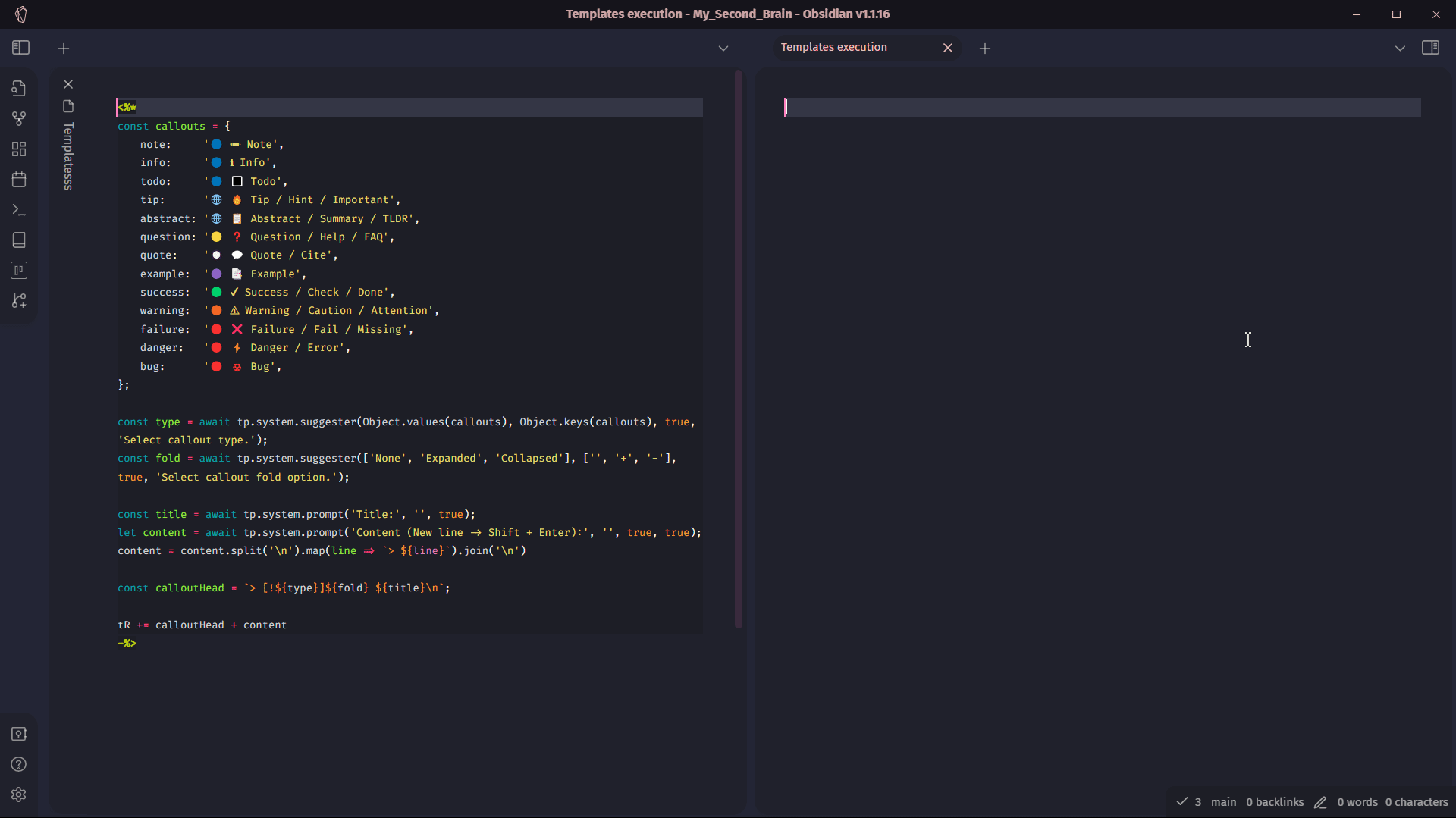Click the 0 characters status entry
This screenshot has height=818, width=1456.
(1417, 802)
